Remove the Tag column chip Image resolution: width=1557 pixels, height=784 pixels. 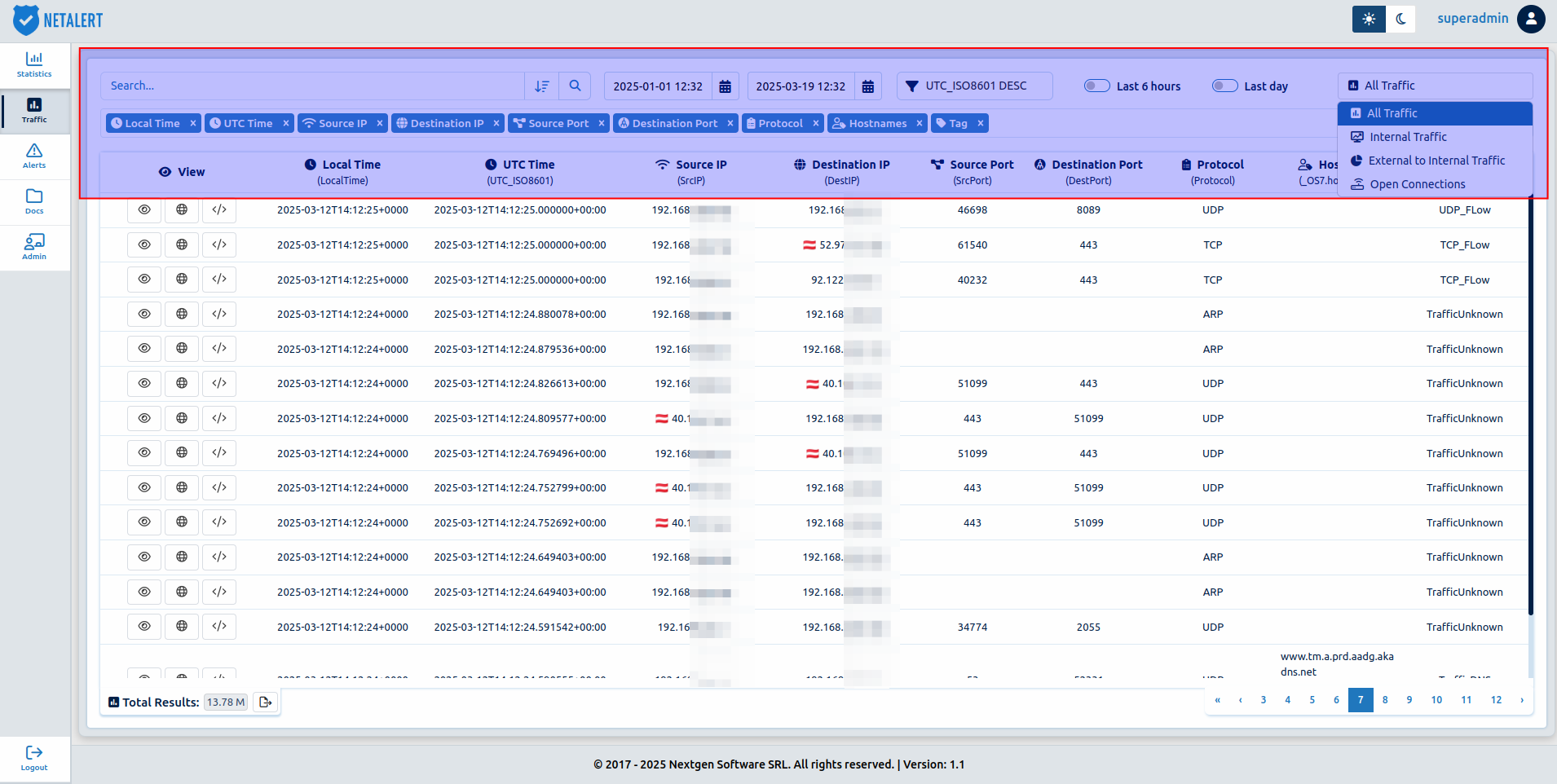click(x=981, y=123)
